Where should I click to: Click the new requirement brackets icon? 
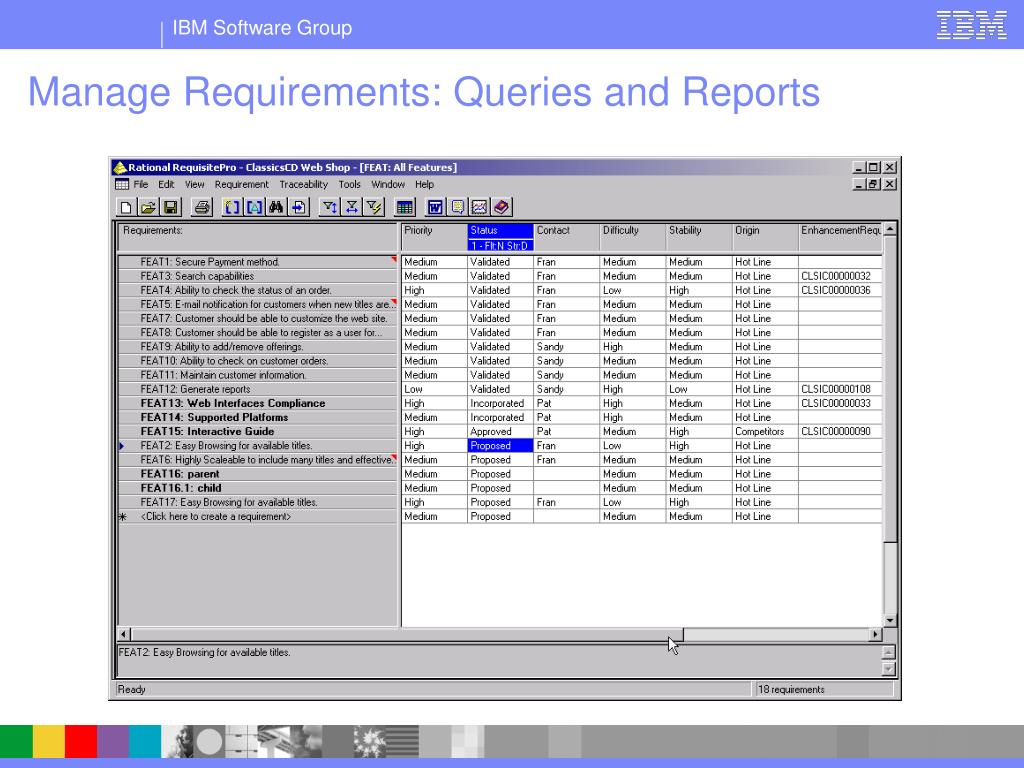tap(232, 208)
